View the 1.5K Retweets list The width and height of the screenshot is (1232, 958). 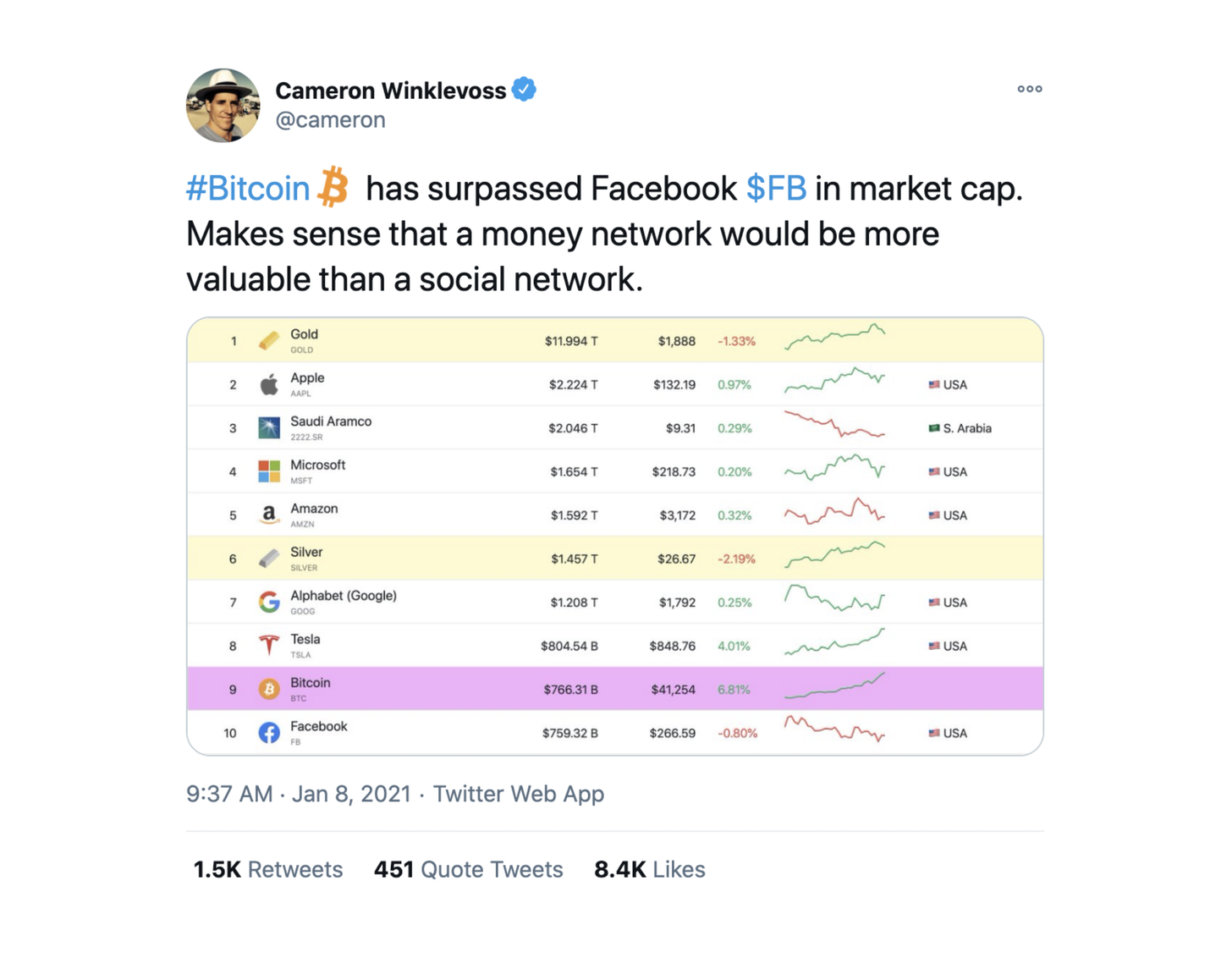[x=268, y=869]
